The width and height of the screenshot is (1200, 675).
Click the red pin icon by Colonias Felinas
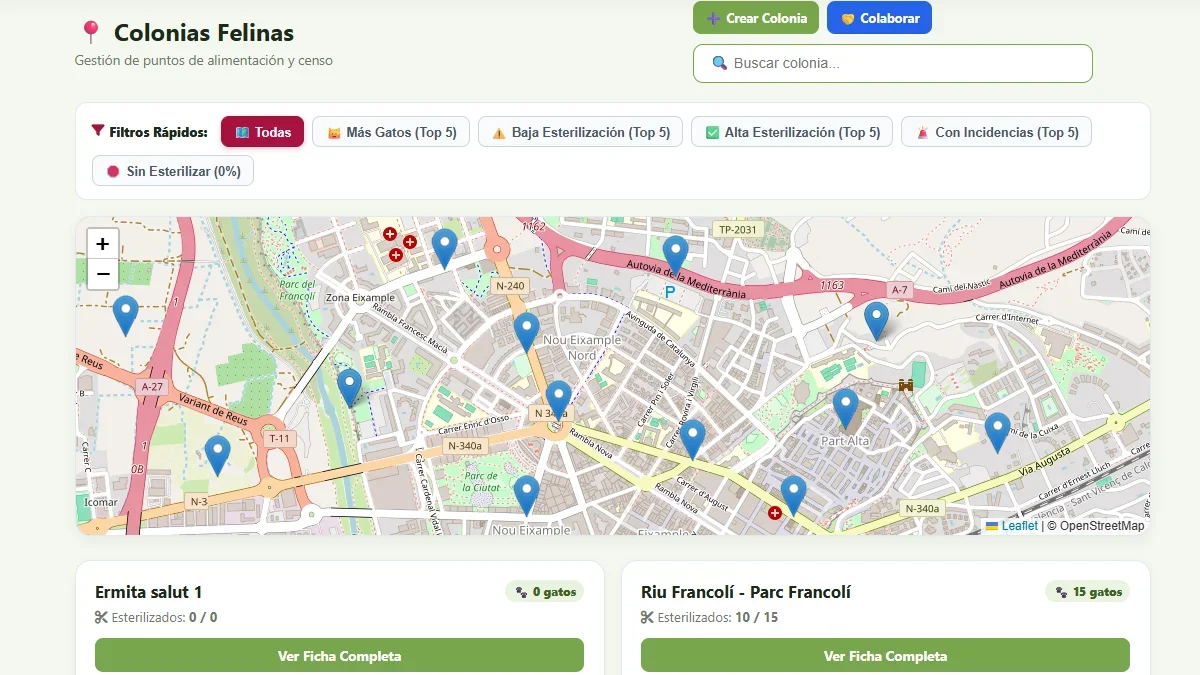click(90, 33)
